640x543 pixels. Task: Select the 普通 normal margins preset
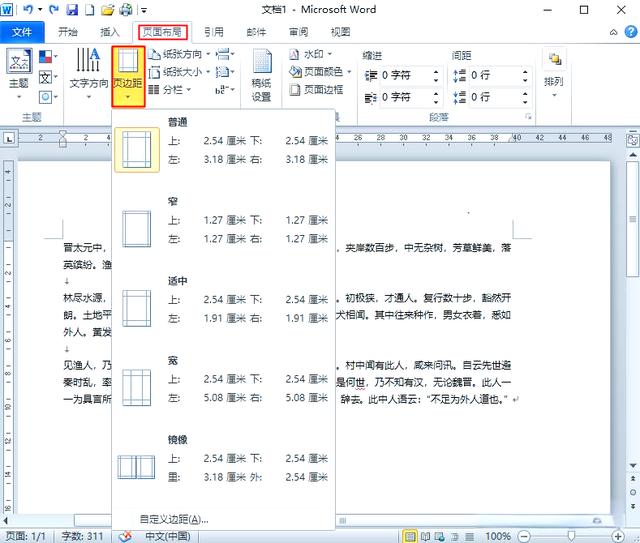223,143
